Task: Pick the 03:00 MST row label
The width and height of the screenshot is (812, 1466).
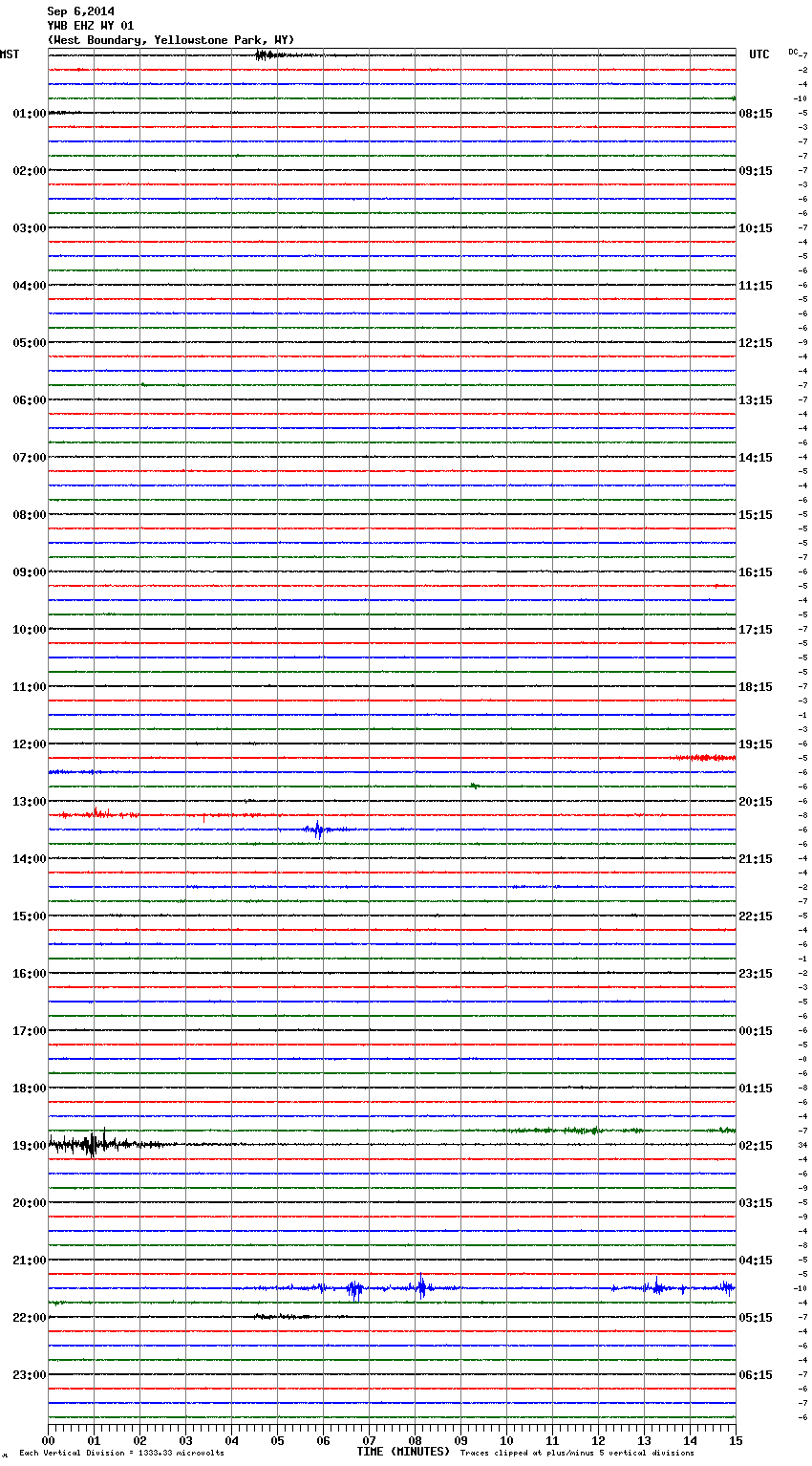Action: coord(30,228)
